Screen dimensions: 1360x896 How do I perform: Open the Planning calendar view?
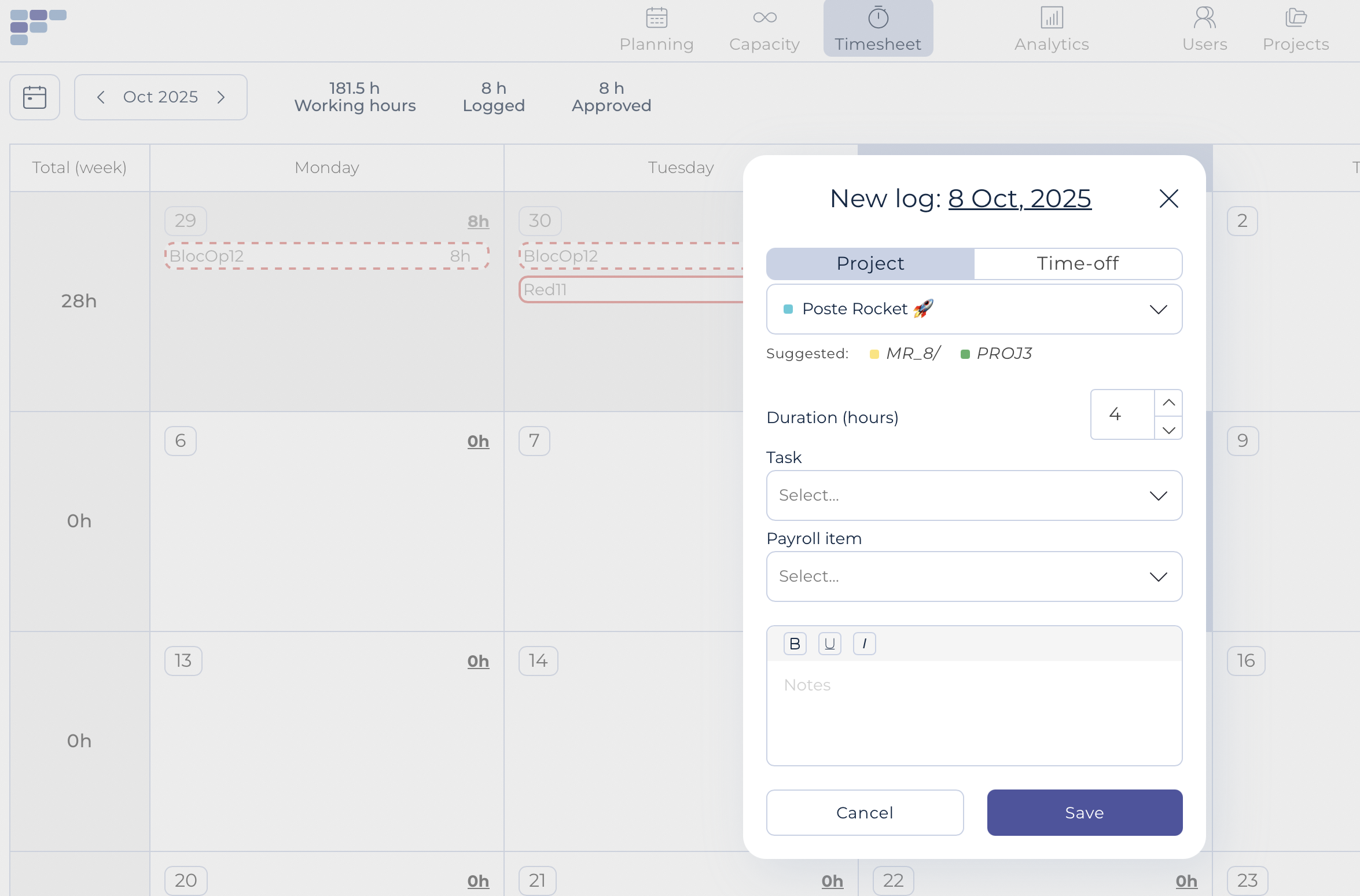[x=656, y=29]
